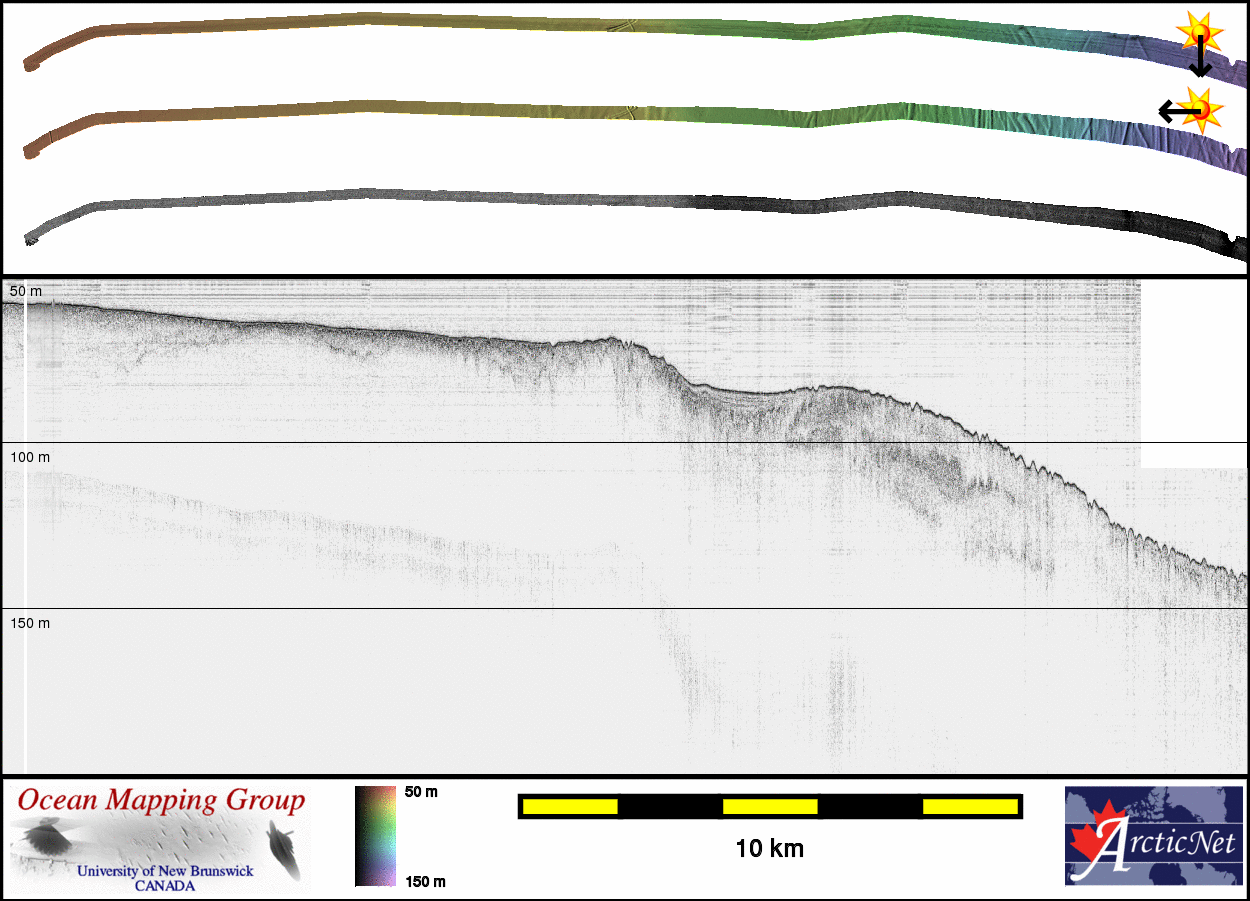Screen dimensions: 1250x901
Task: Select the 50 m label beside color scale
Action: point(421,792)
